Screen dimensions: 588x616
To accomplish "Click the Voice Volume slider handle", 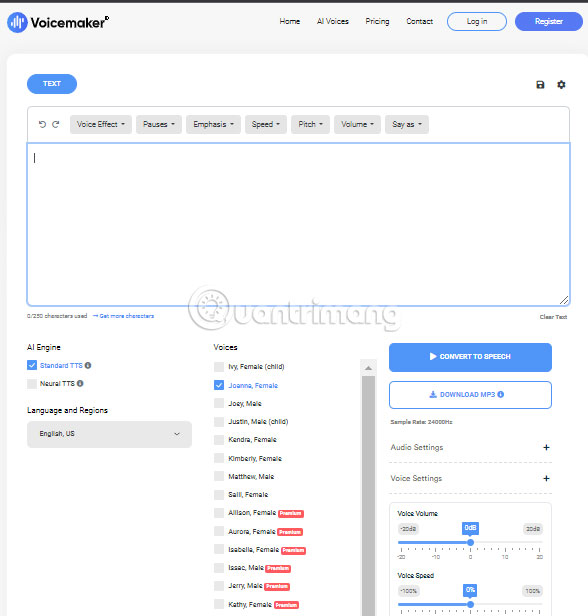I will (x=471, y=543).
